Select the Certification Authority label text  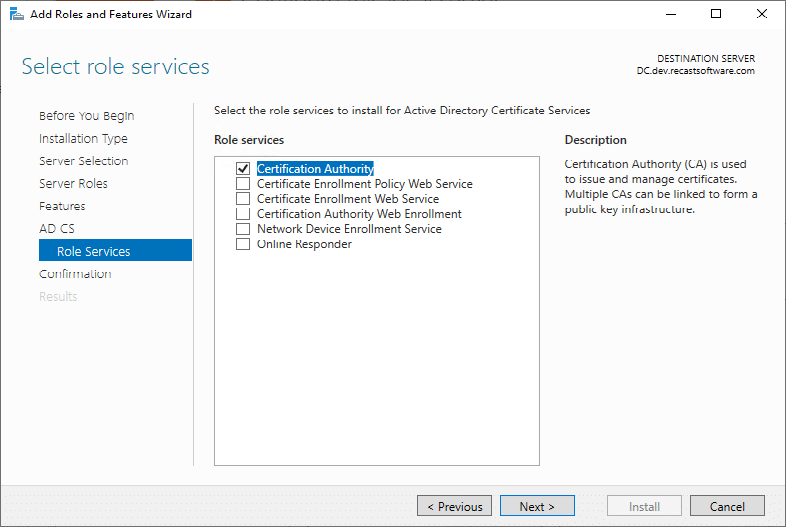click(315, 169)
